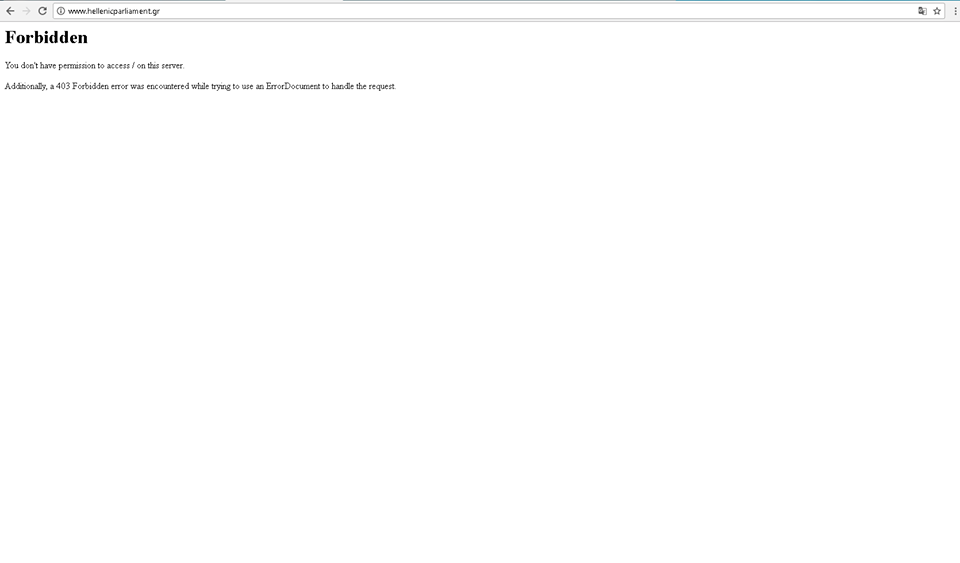
Task: Open the Chrome three-dot menu
Action: coord(955,11)
